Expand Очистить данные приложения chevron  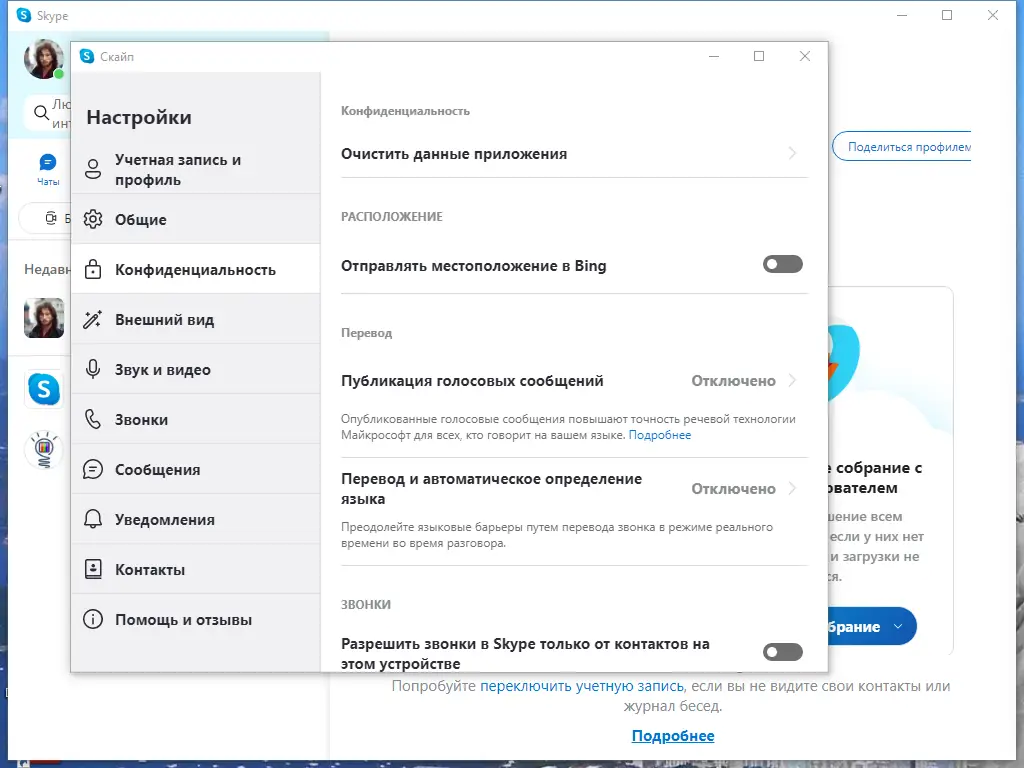(792, 153)
